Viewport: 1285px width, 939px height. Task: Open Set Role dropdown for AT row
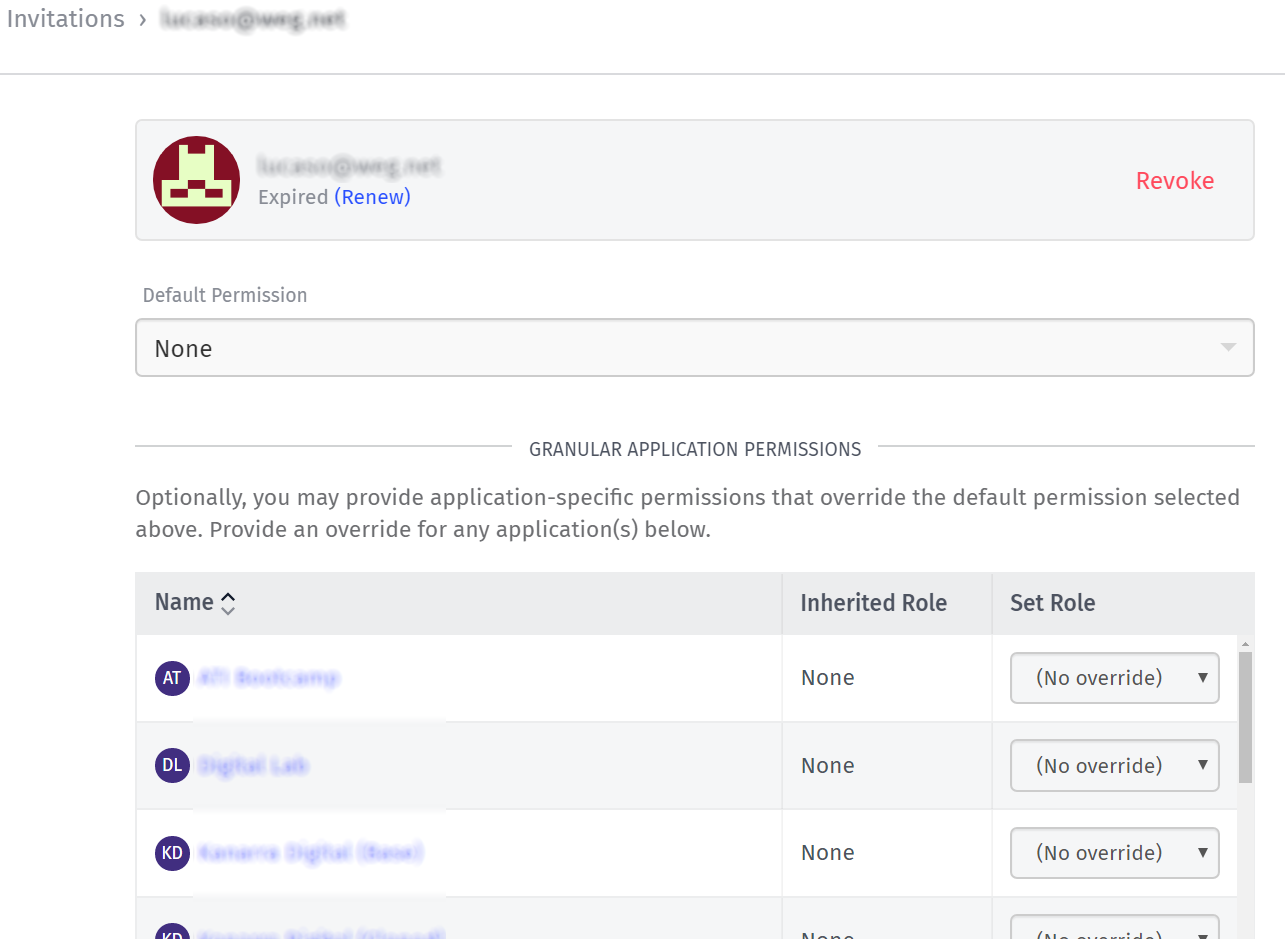[x=1114, y=678]
